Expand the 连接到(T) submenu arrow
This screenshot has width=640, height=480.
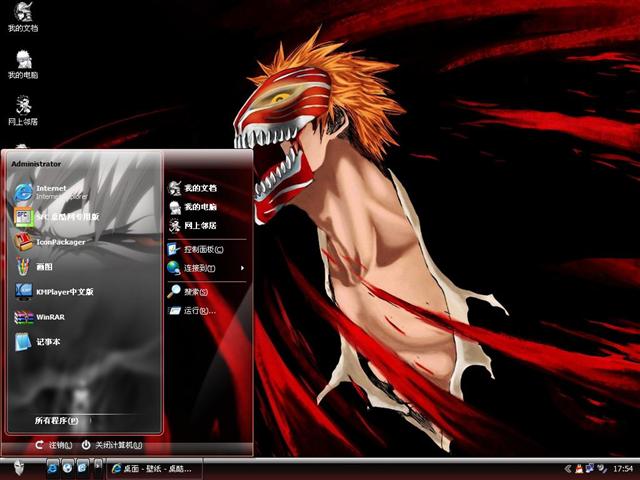(x=242, y=268)
